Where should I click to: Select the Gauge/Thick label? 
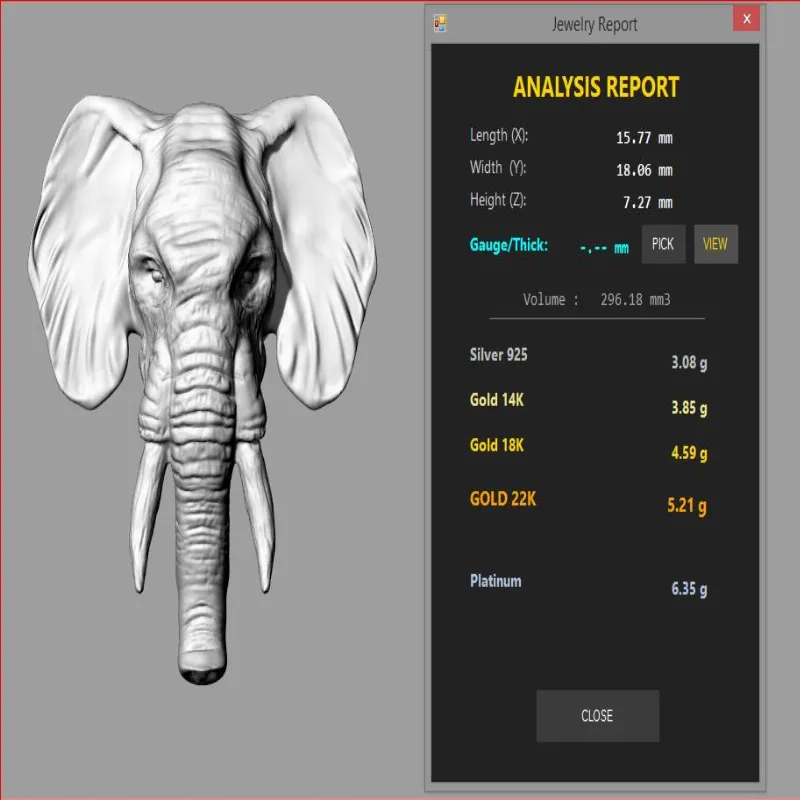508,245
